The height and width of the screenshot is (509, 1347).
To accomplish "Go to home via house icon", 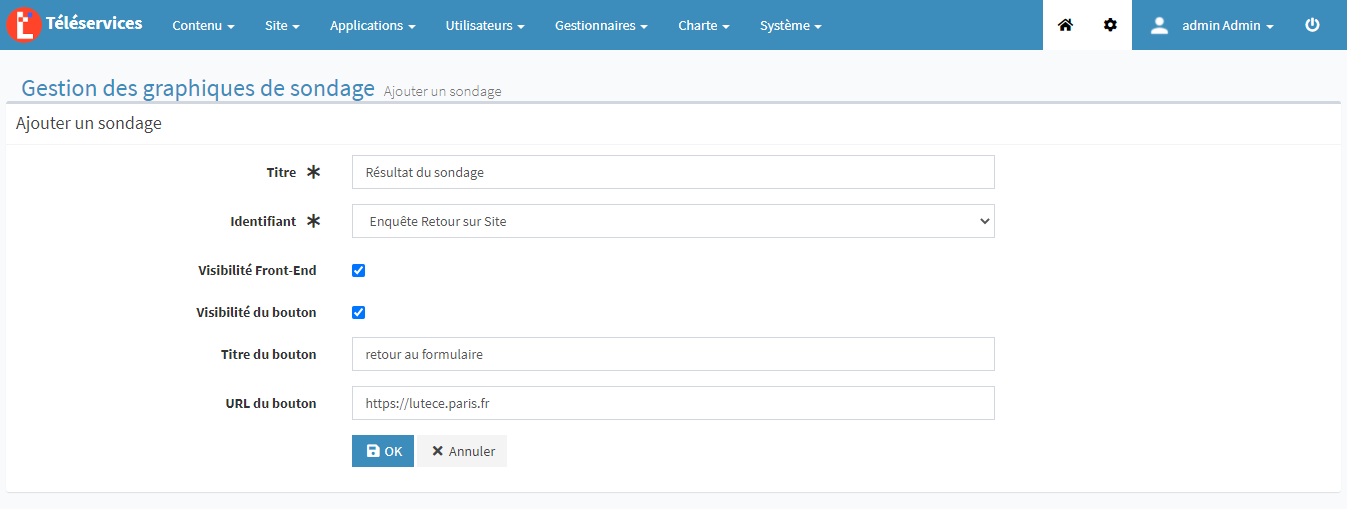I will [1065, 25].
